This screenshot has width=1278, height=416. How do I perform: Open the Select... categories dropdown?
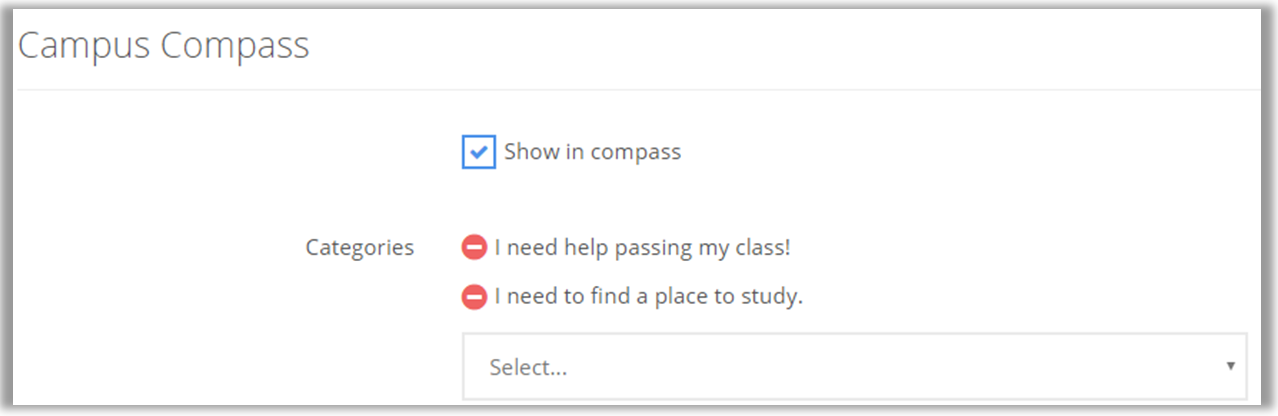click(854, 367)
